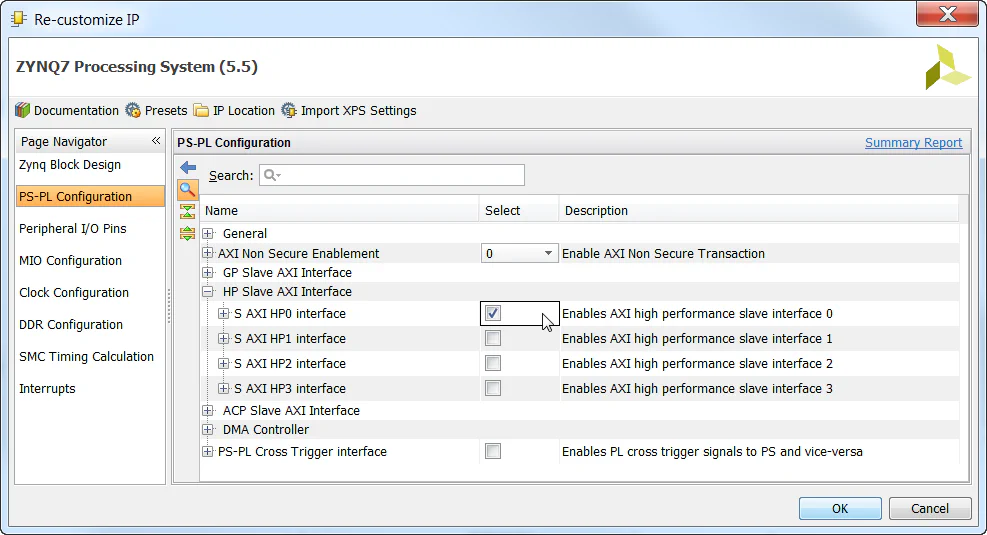
Task: Expand the S AXI HP2 interface node
Action: click(x=223, y=364)
